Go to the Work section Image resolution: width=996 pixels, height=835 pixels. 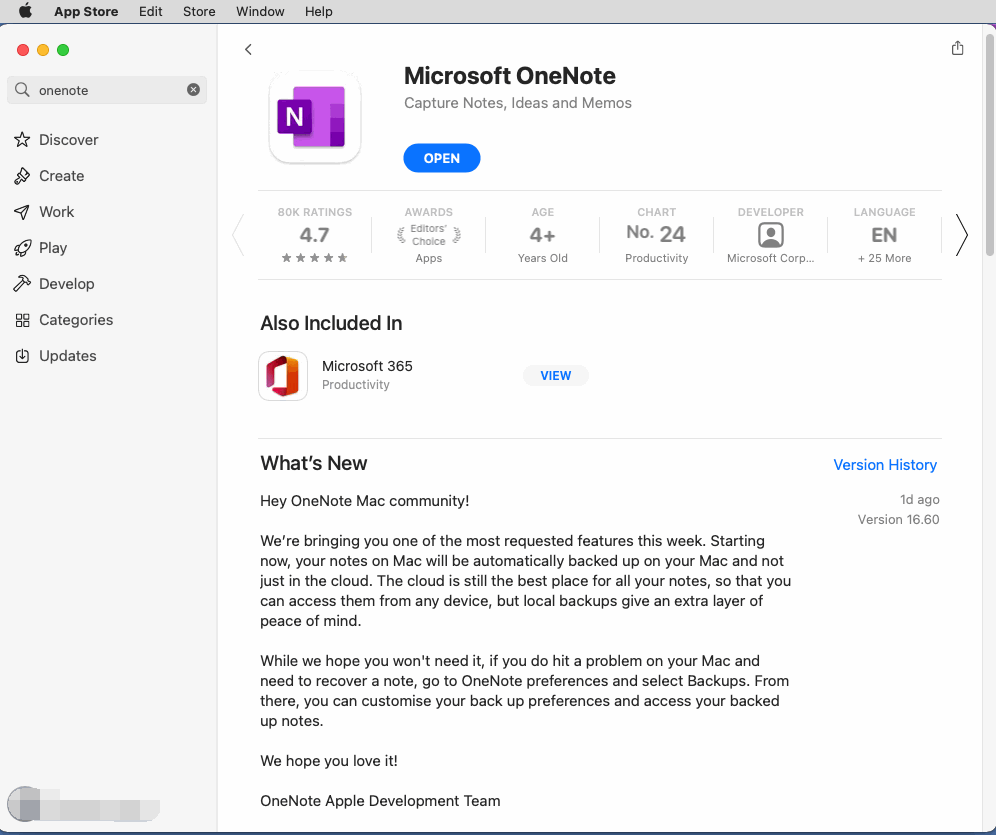(x=44, y=212)
